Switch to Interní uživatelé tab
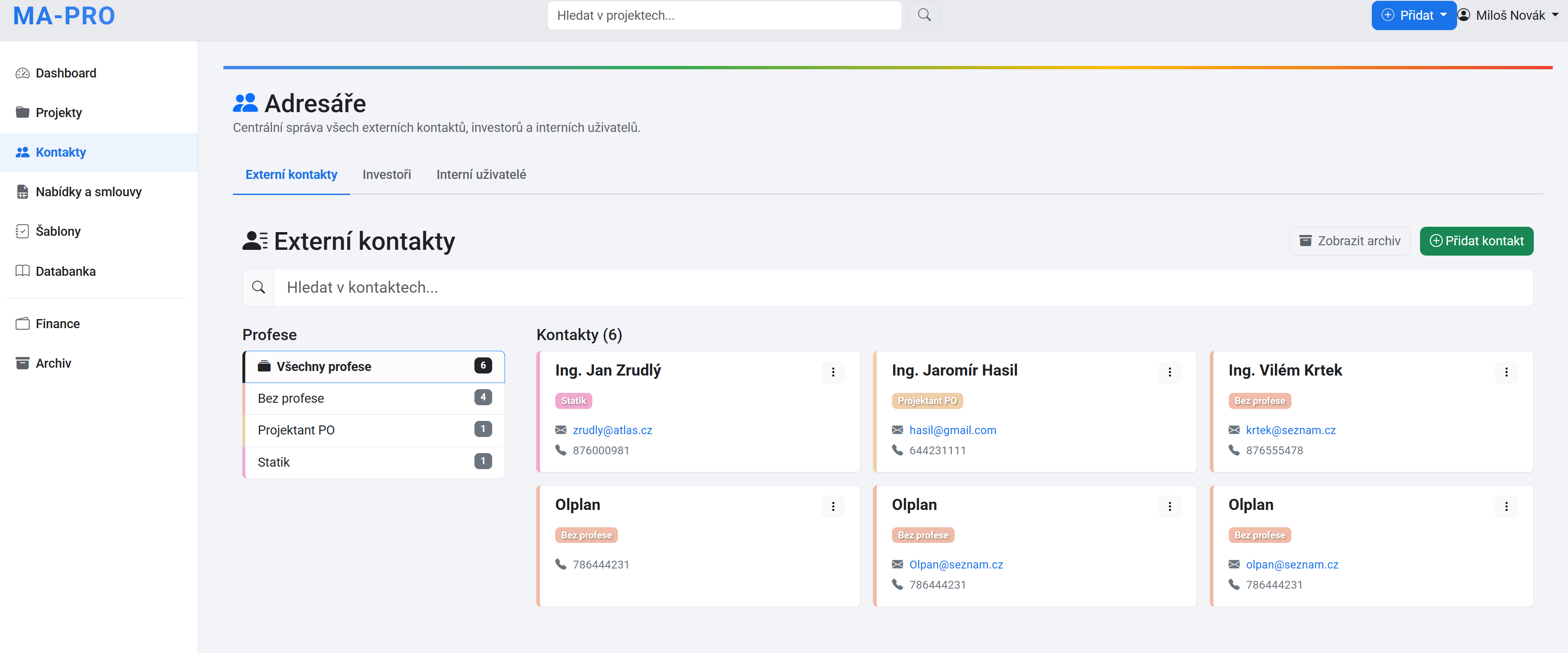This screenshot has height=653, width=1568. click(481, 175)
